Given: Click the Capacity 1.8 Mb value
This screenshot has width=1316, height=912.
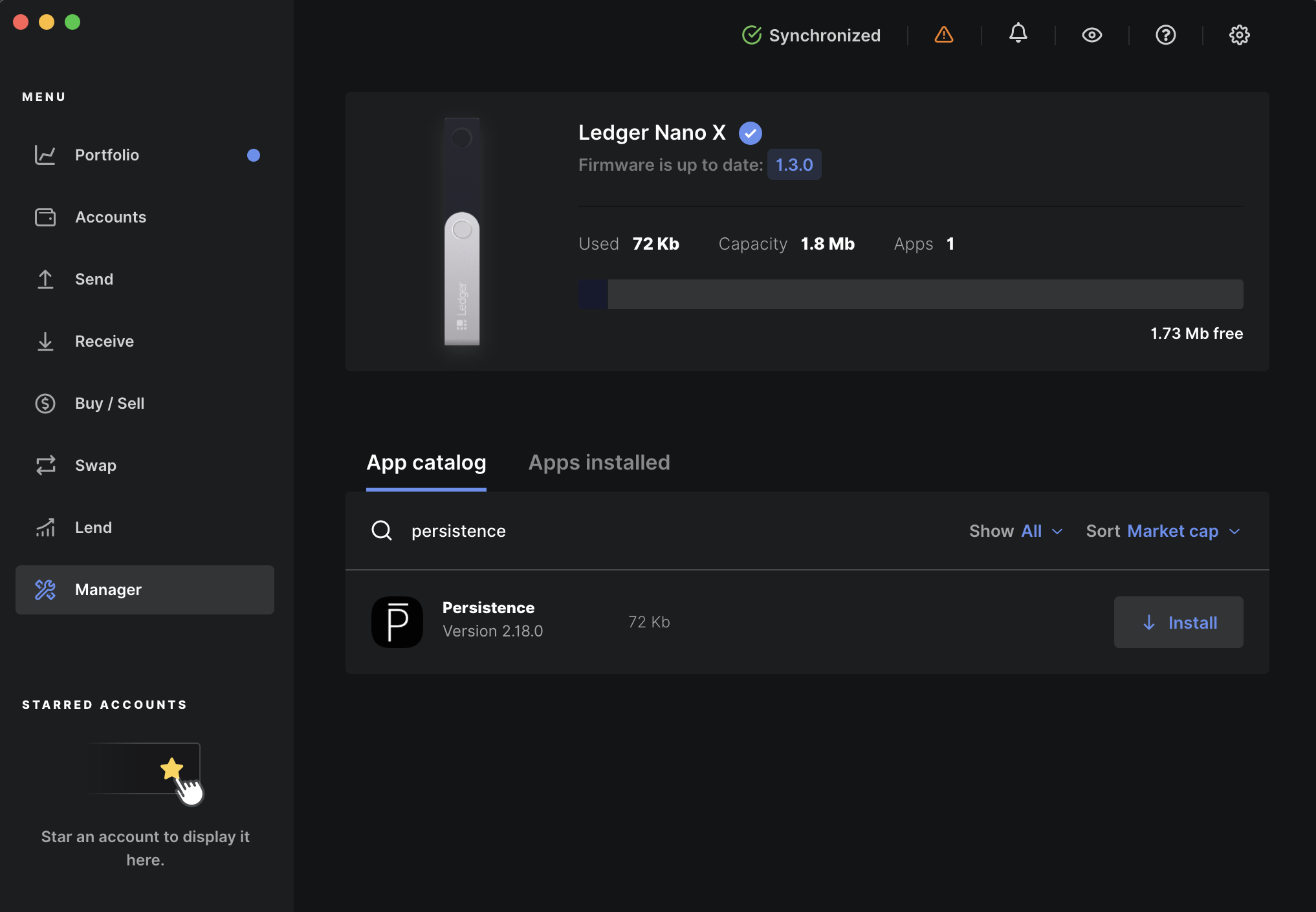Looking at the screenshot, I should point(828,244).
